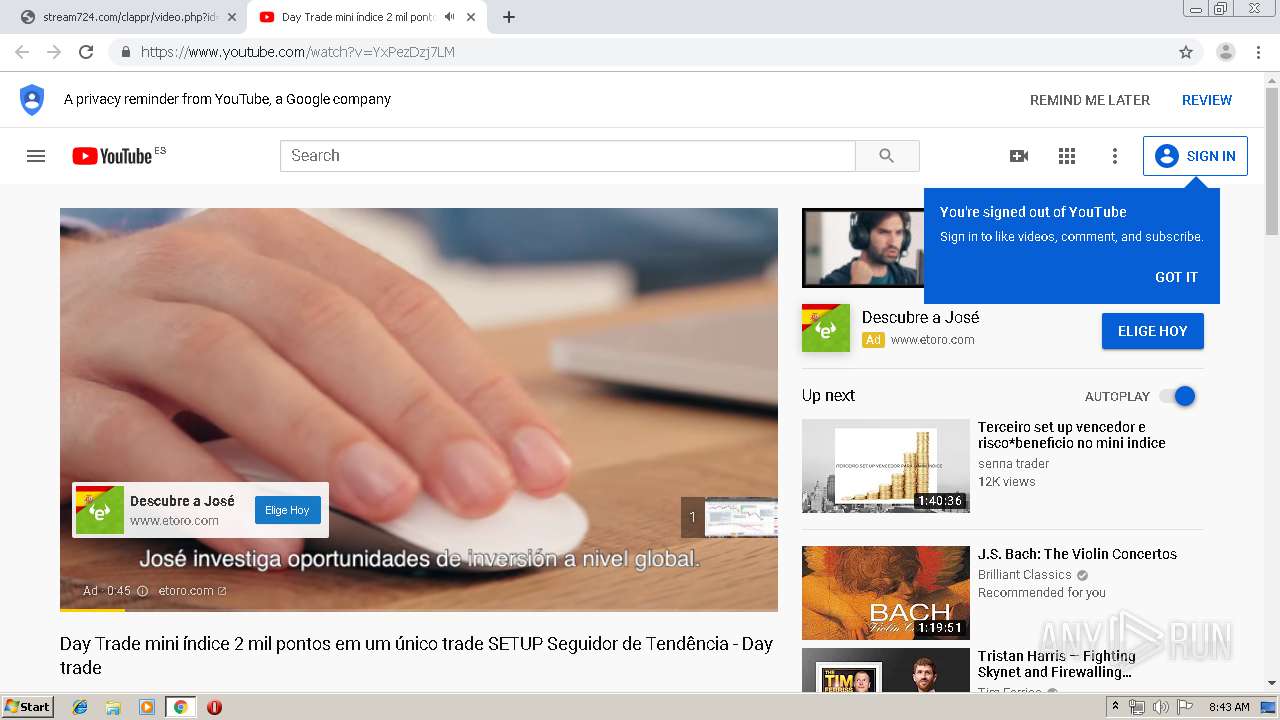Open the YouTube apps grid icon
Viewport: 1280px width, 720px height.
[x=1067, y=156]
